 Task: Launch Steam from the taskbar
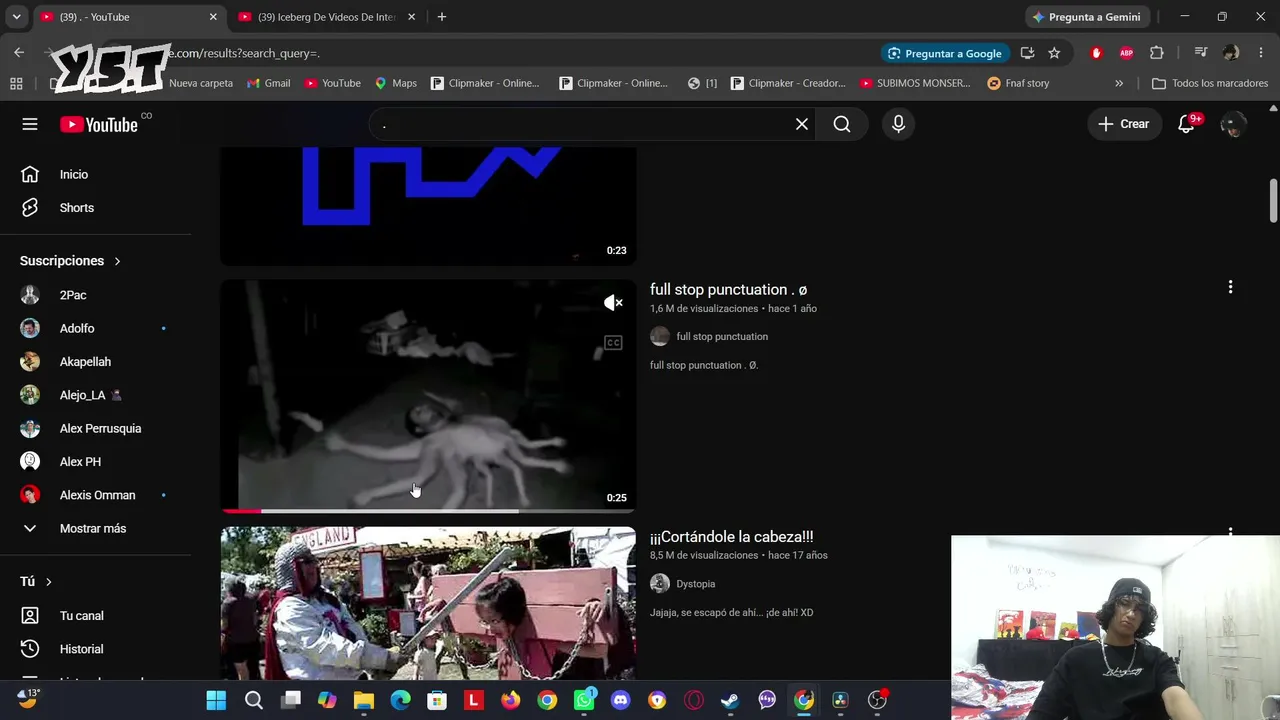point(730,700)
